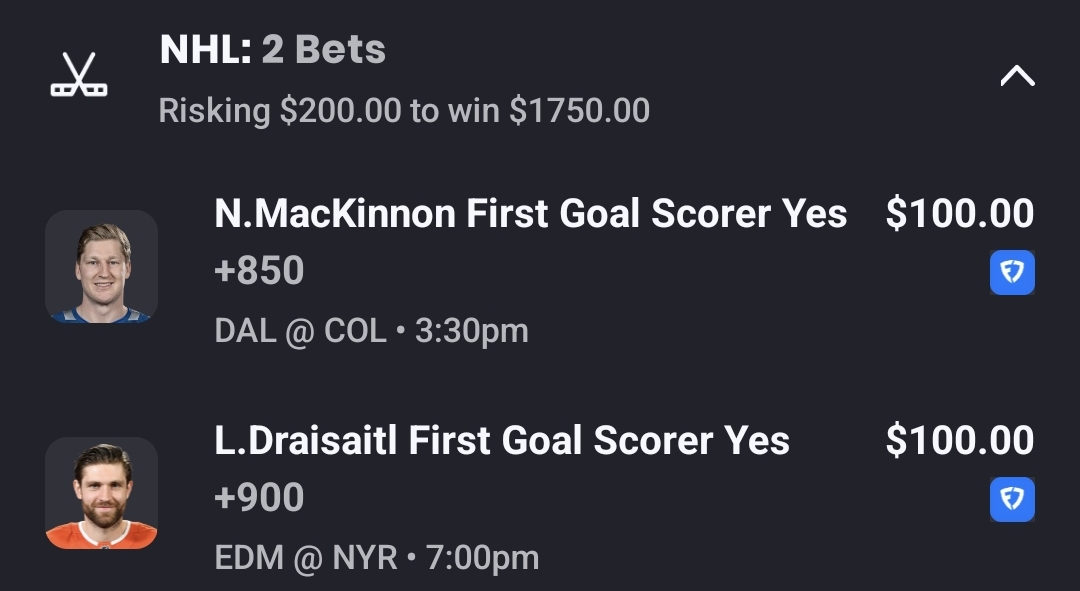This screenshot has width=1080, height=591.
Task: Collapse the NHL bets section chevron
Action: tap(1017, 76)
